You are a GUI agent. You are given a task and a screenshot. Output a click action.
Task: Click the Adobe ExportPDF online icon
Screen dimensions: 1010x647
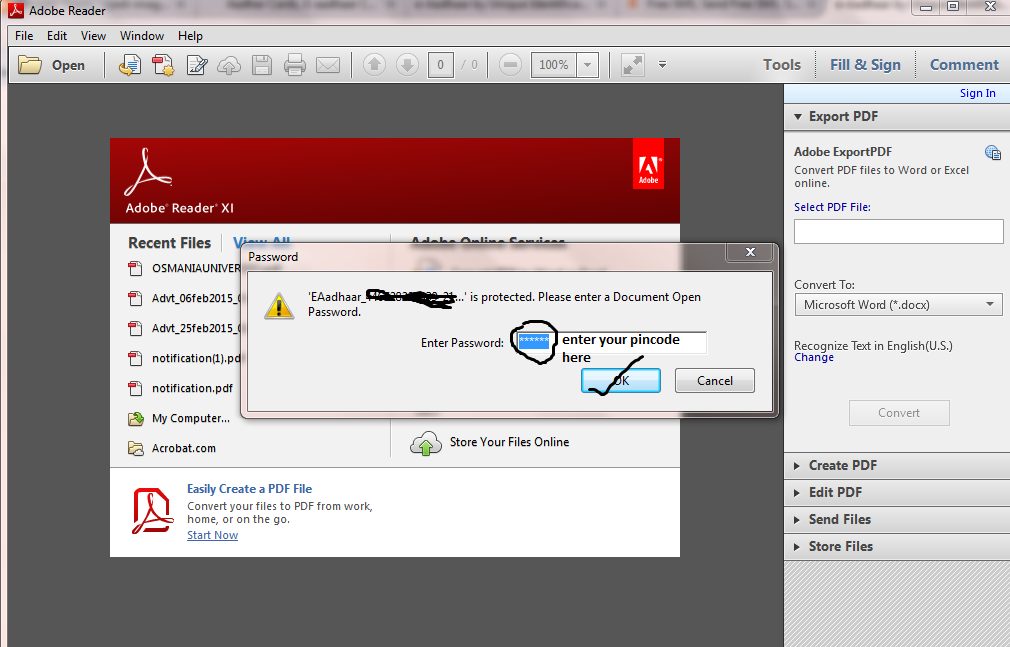[993, 153]
